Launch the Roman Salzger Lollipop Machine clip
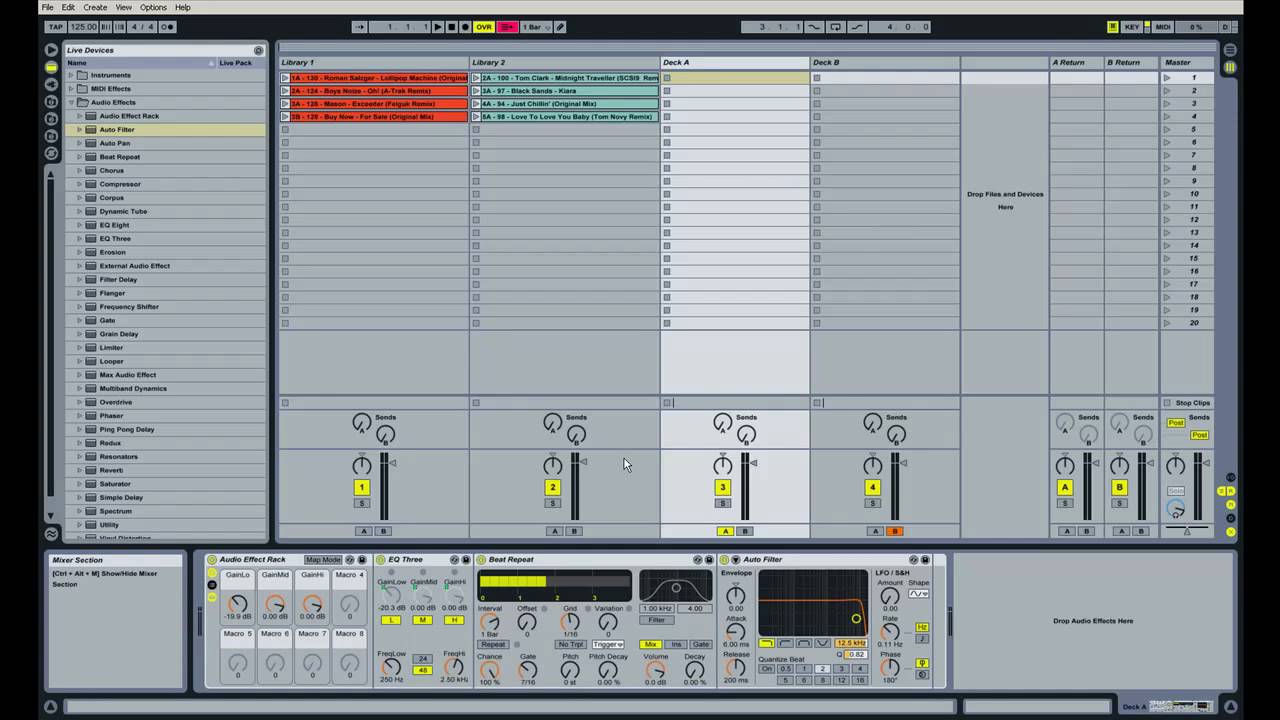Image resolution: width=1280 pixels, height=720 pixels. (285, 78)
